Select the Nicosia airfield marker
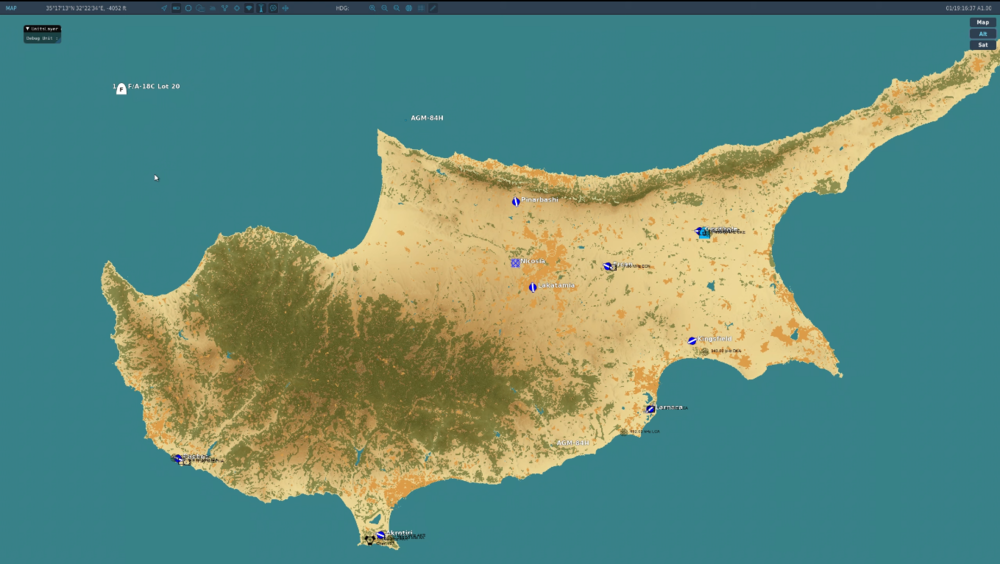 (x=515, y=263)
